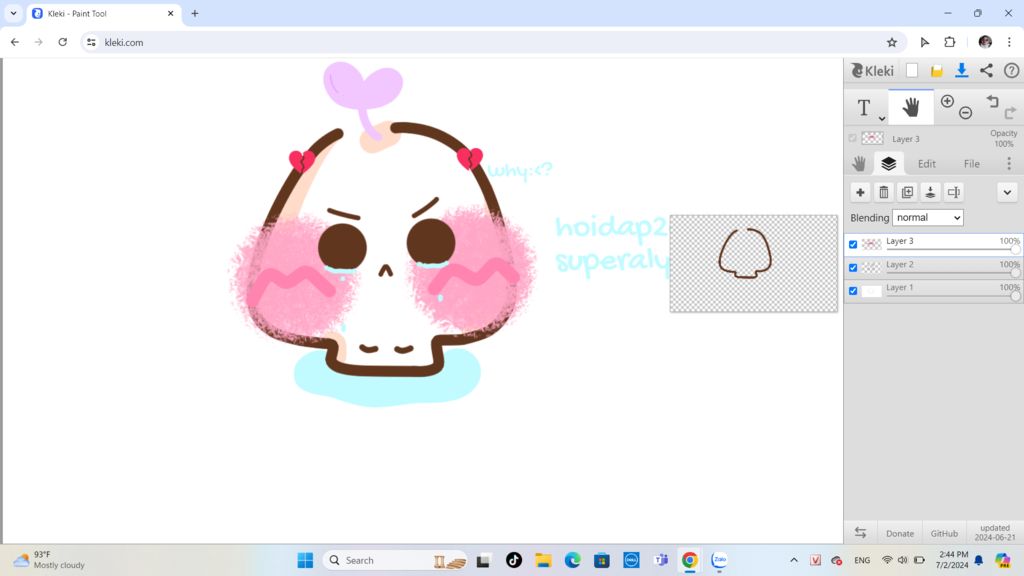Click the share icon
The image size is (1024, 576).
tap(986, 71)
